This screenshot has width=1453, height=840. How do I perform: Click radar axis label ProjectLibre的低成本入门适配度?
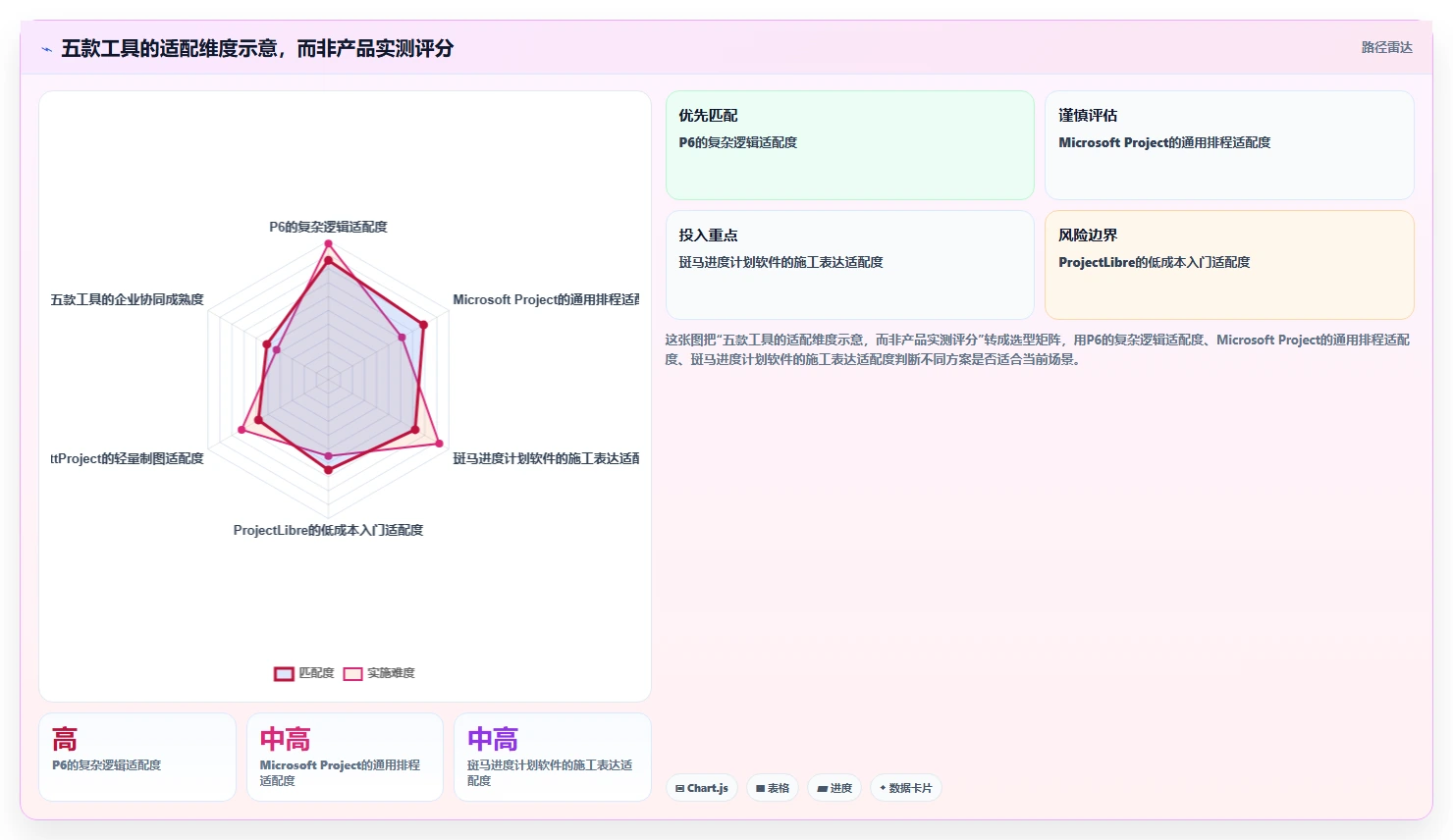pos(328,530)
